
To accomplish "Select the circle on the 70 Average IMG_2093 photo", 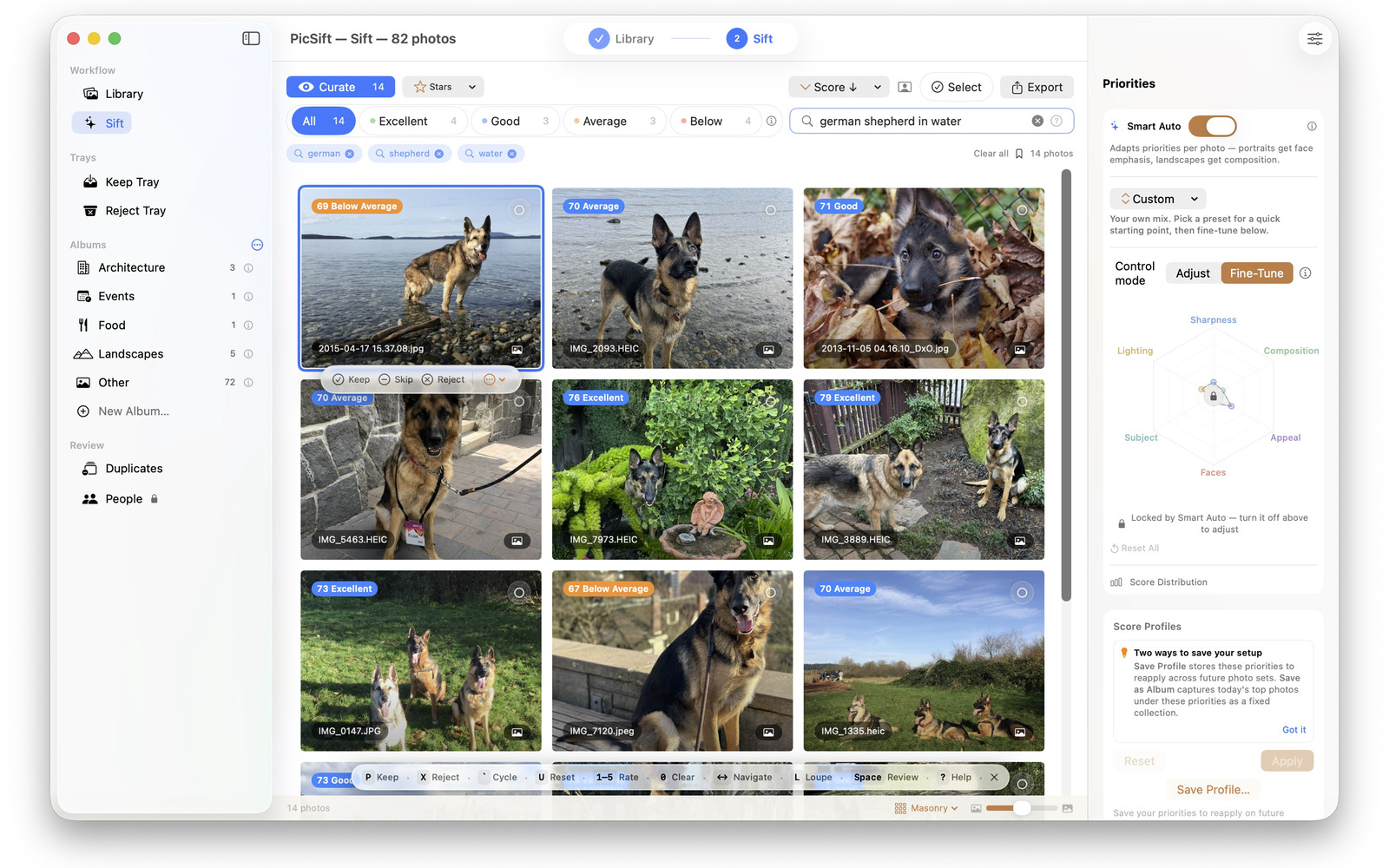I will (771, 210).
